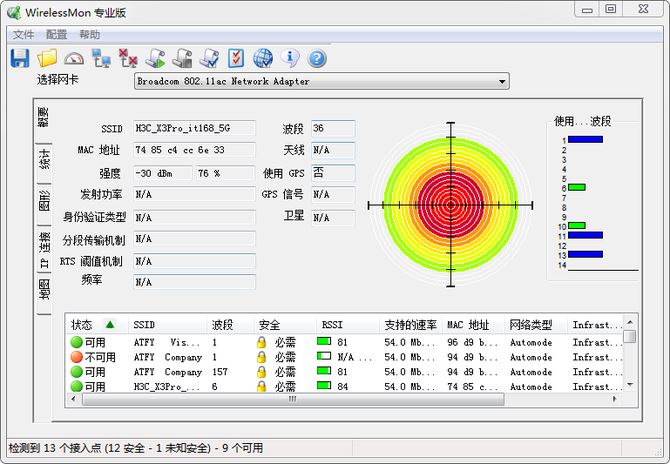This screenshot has width=670, height=464.
Task: Click the 使用 GPS field showing 否
Action: [x=333, y=173]
